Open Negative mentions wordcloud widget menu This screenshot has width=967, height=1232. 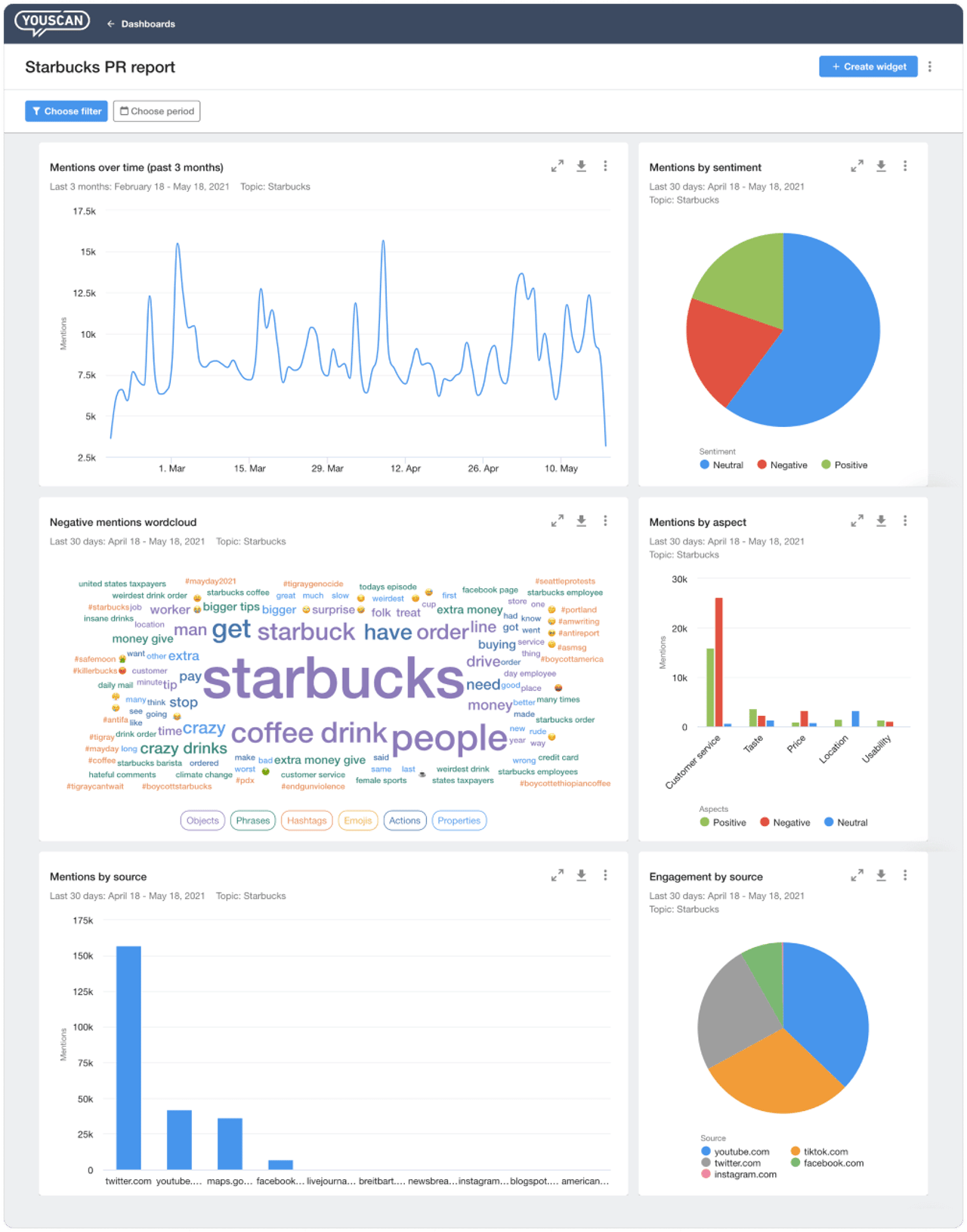(605, 521)
